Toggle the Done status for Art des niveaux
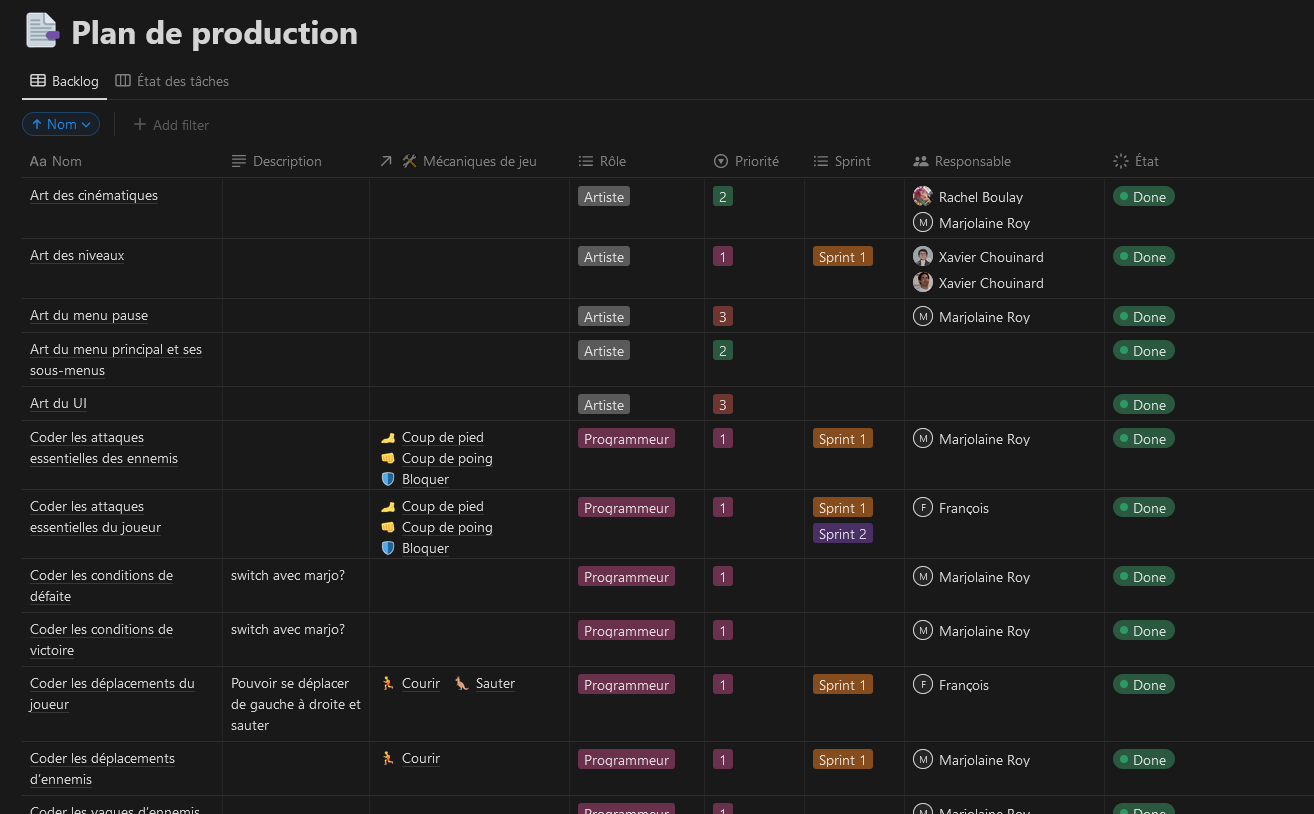Viewport: 1314px width, 814px height. tap(1143, 257)
